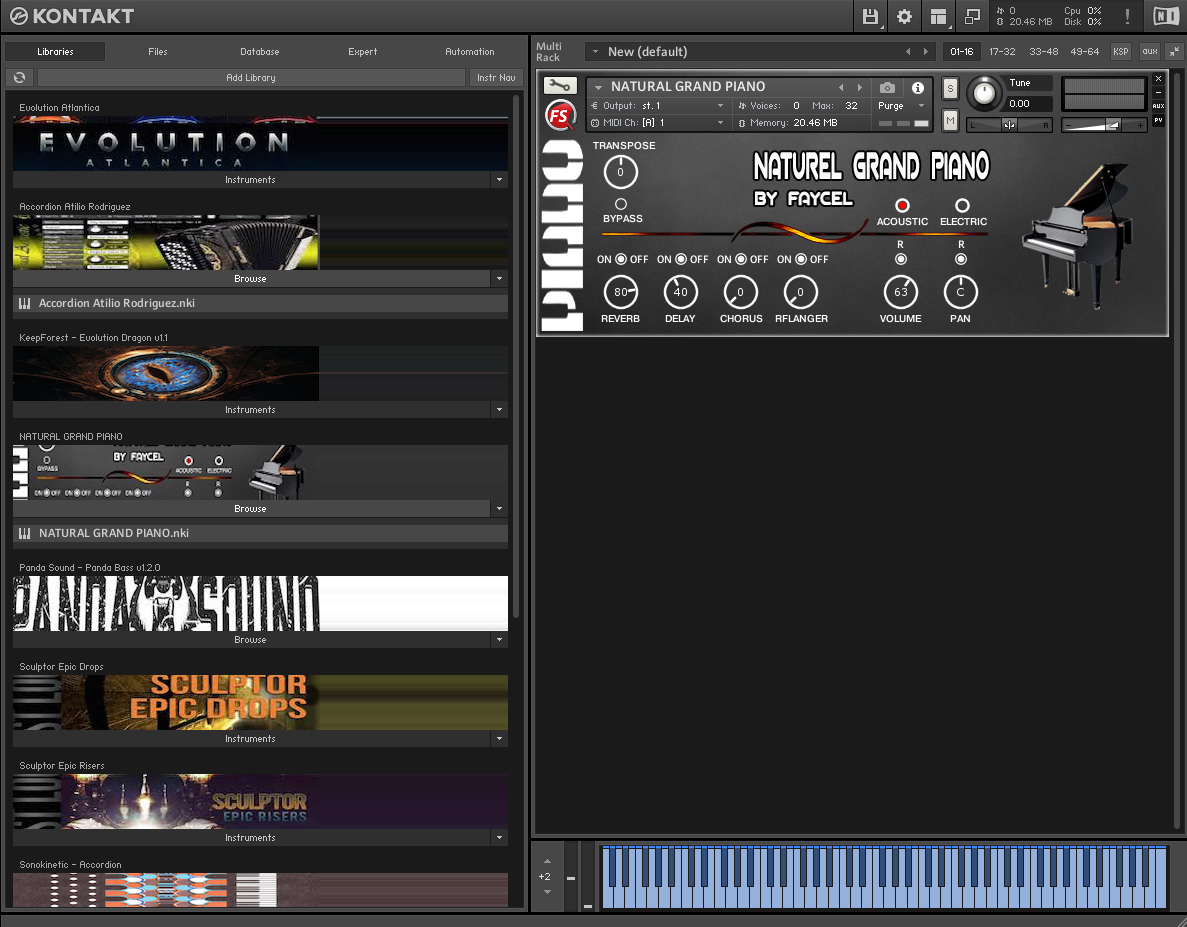Open the Output st.1 dropdown
Viewport: 1187px width, 927px height.
659,106
